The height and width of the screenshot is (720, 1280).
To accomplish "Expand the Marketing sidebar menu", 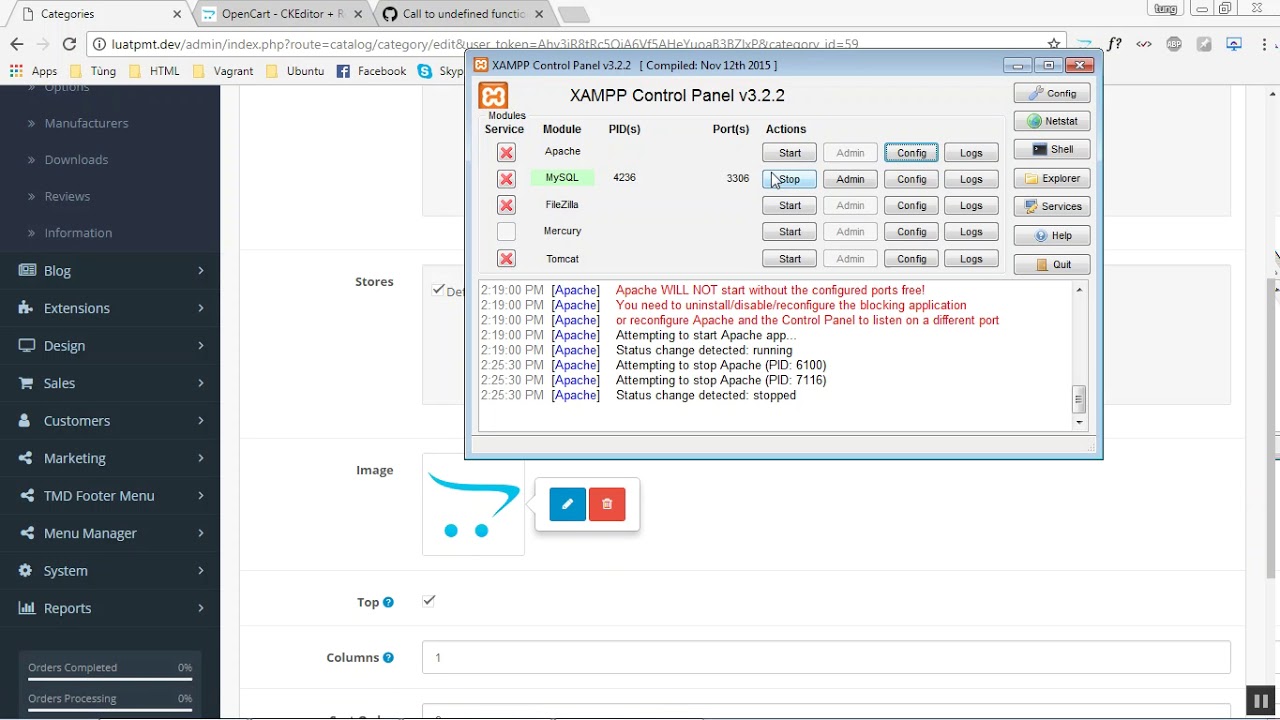I will 110,458.
